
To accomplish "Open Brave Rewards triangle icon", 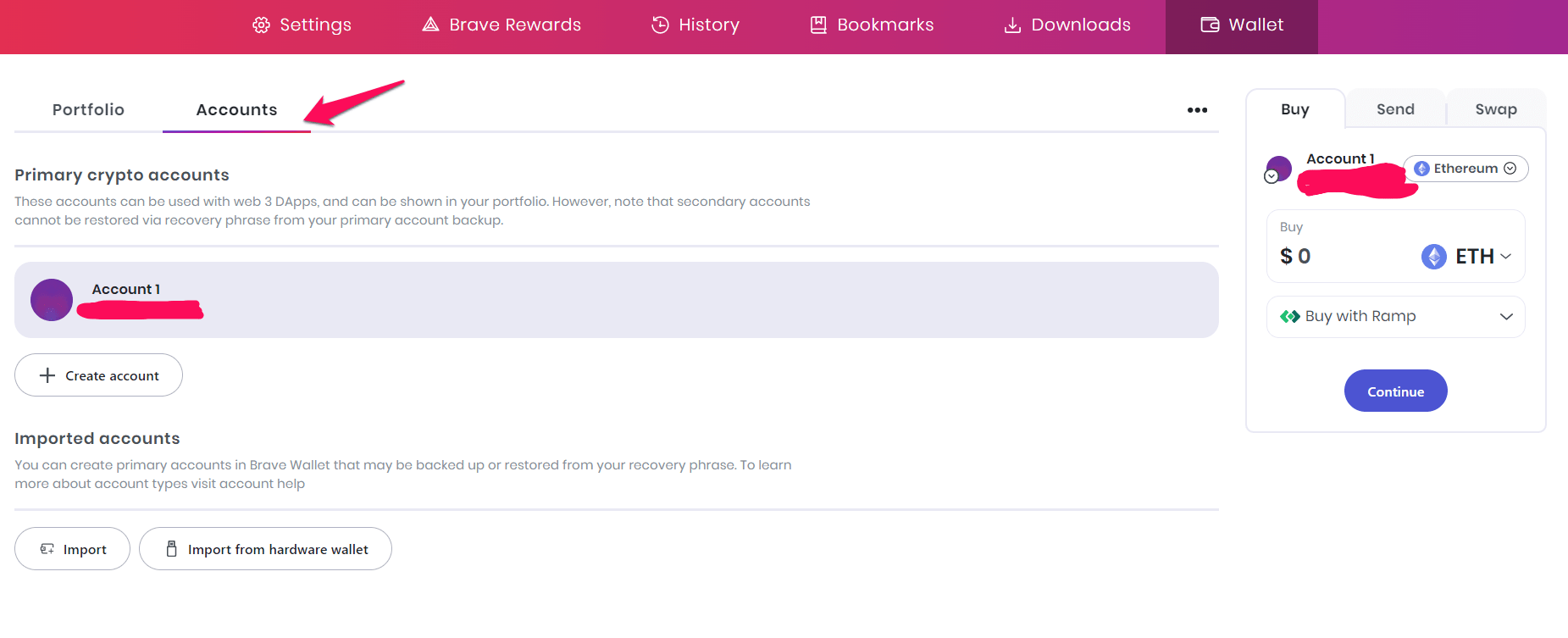I will point(430,25).
